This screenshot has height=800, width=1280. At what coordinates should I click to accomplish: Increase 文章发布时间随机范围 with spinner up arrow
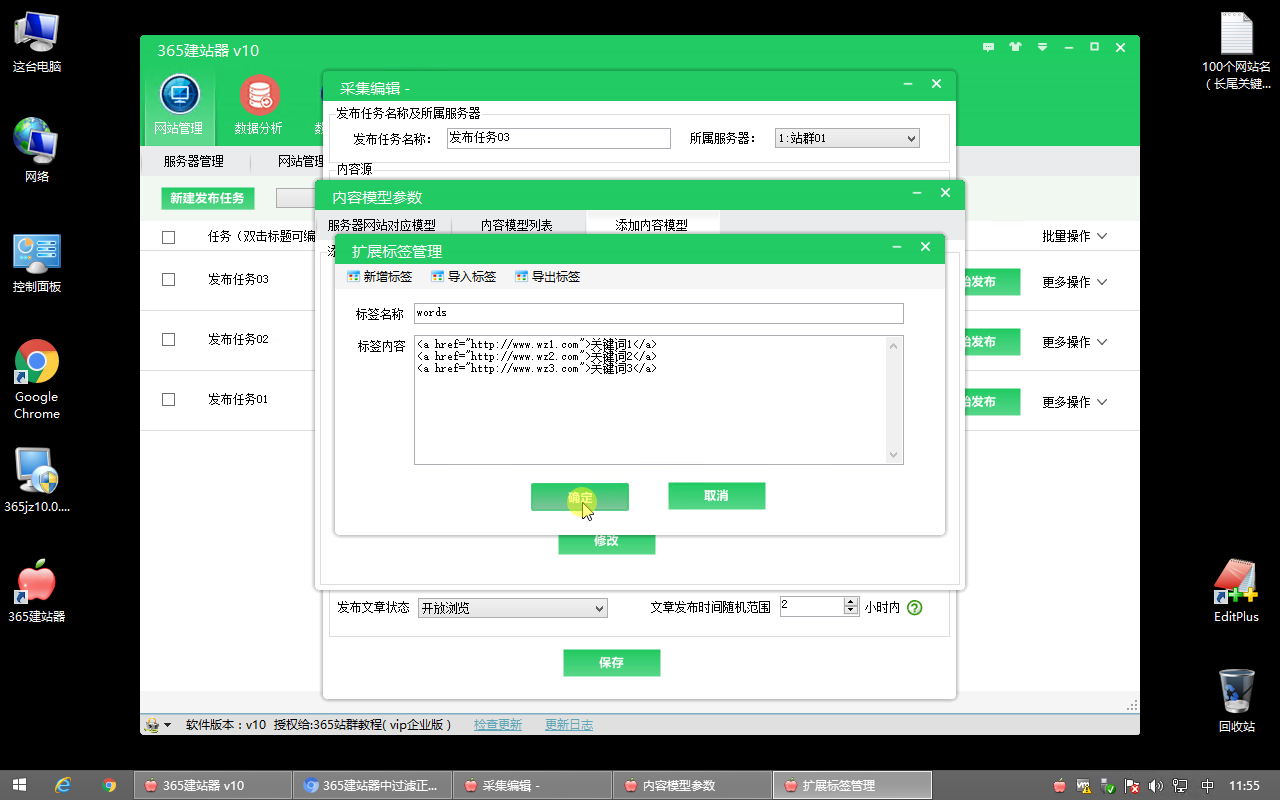coord(852,602)
